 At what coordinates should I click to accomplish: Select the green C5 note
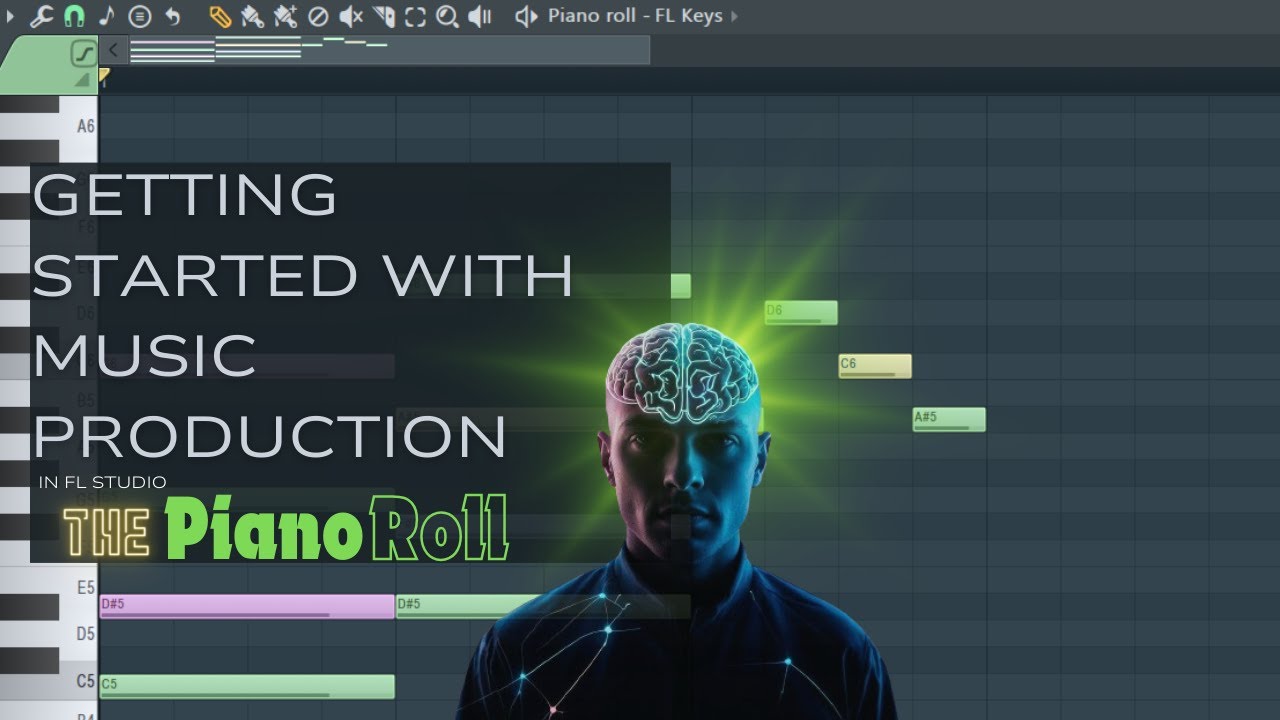click(247, 687)
